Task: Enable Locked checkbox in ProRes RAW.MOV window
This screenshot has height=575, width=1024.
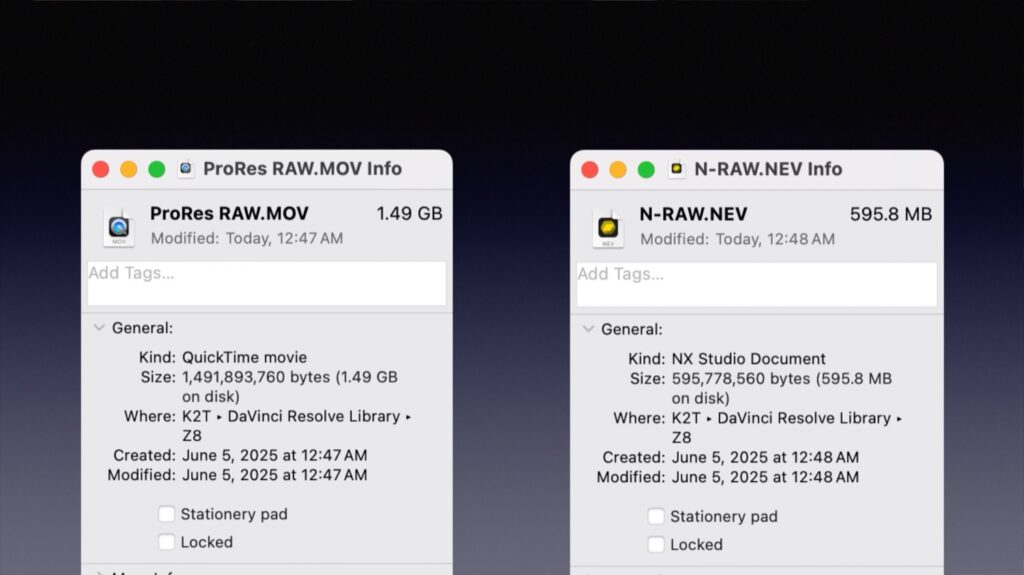Action: pyautogui.click(x=167, y=542)
